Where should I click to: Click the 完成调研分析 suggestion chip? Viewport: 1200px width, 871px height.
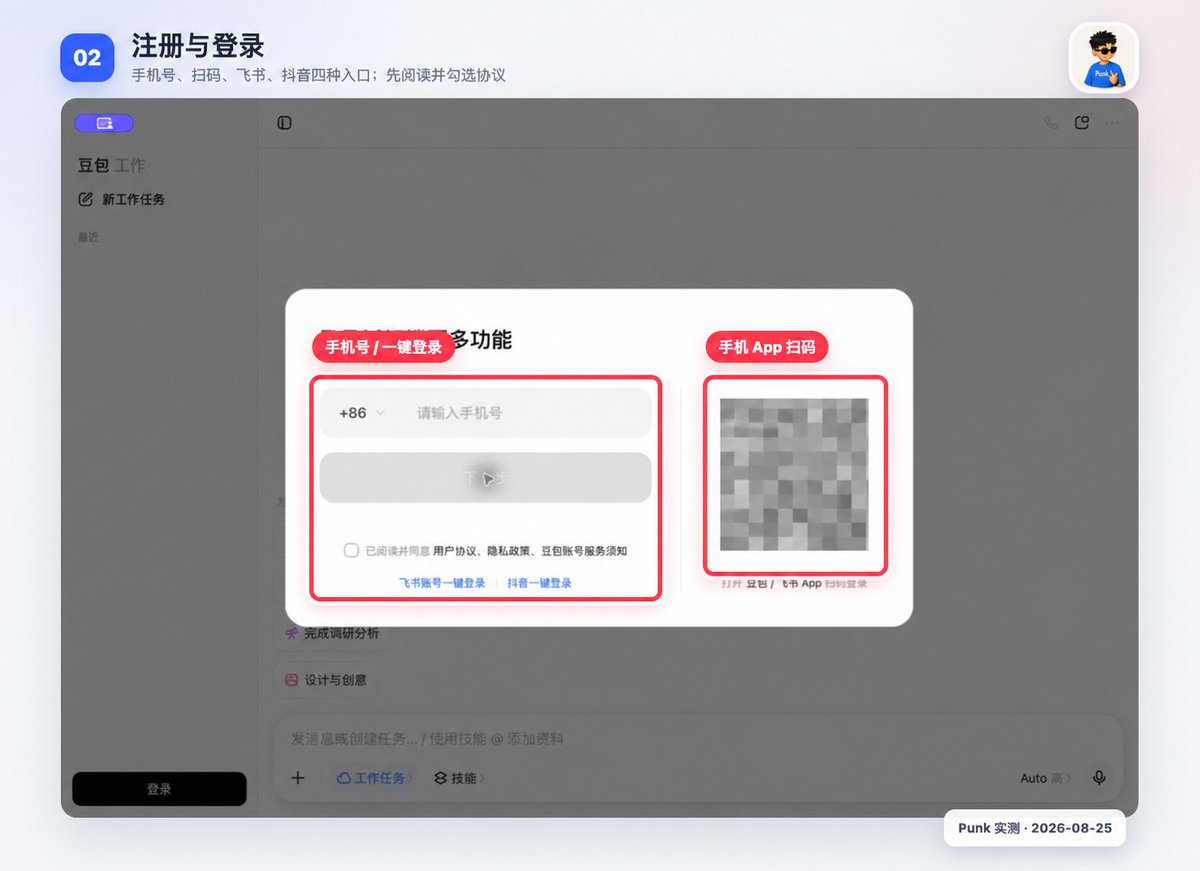(332, 633)
